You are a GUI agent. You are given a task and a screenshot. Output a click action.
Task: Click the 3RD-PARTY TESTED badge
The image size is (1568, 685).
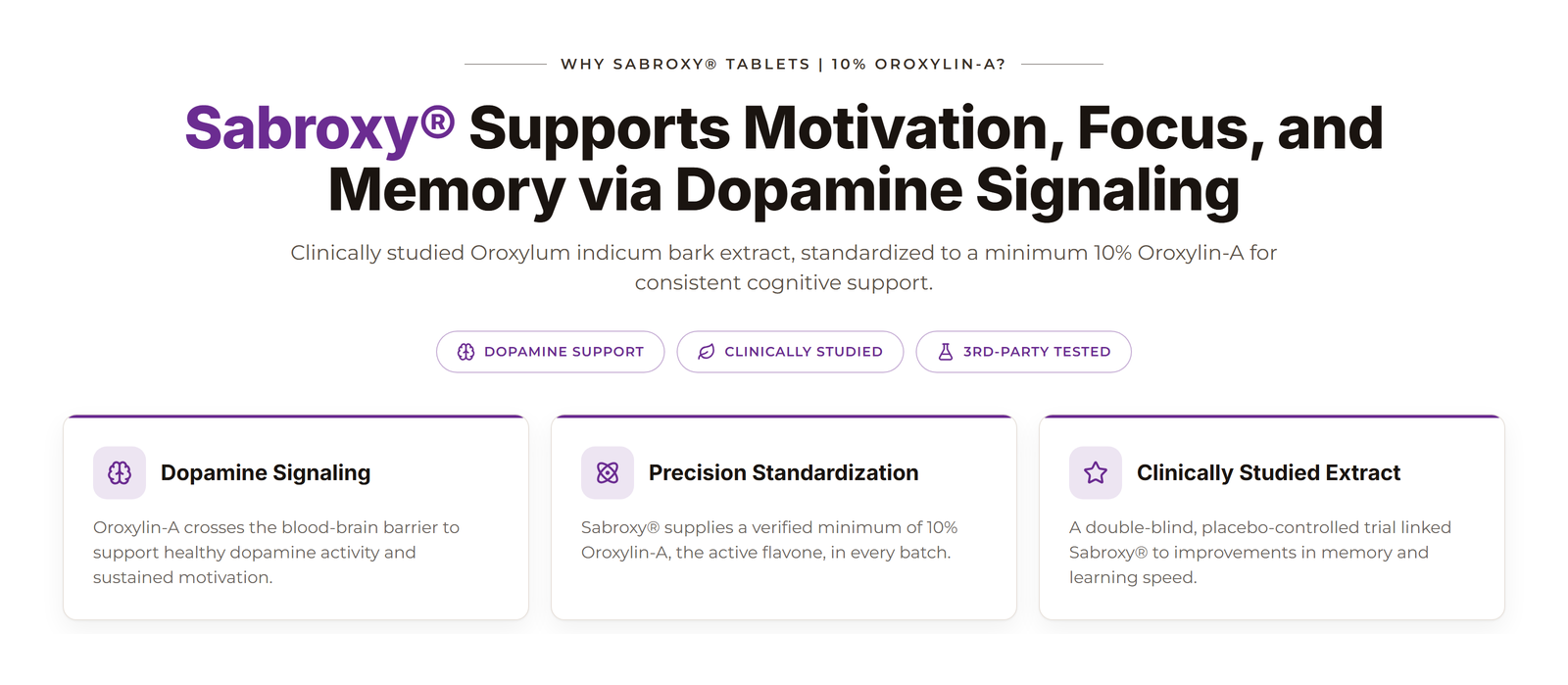1023,352
